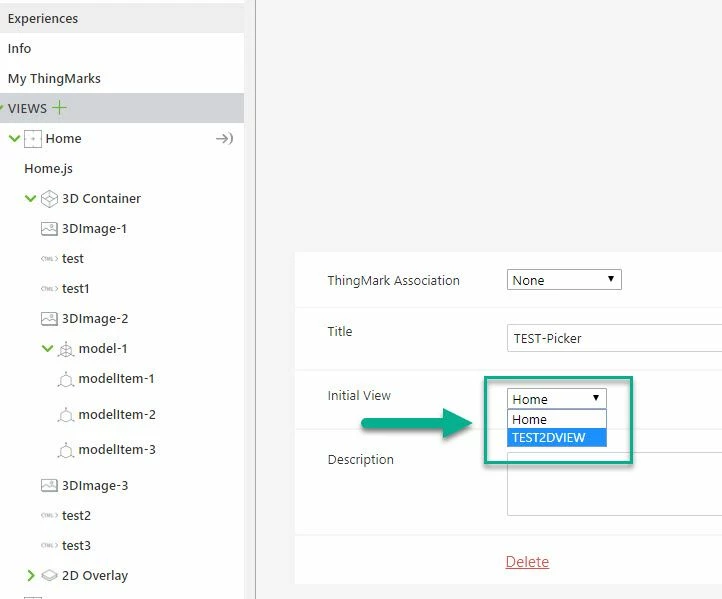Image resolution: width=722 pixels, height=599 pixels.
Task: Click into the Description text area
Action: point(614,483)
